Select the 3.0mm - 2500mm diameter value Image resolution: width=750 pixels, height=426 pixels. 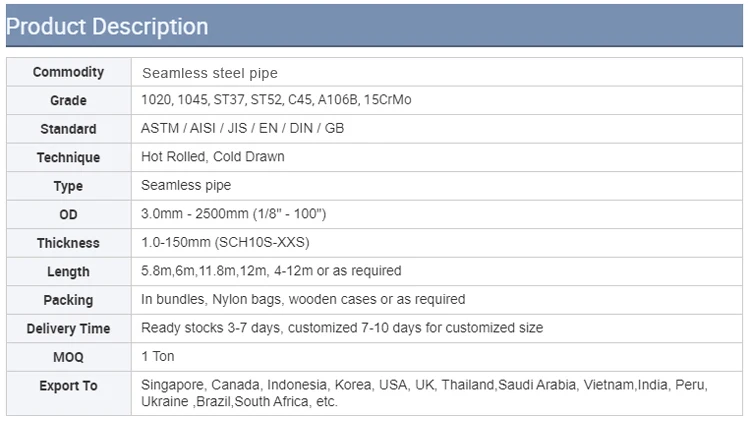click(x=233, y=214)
